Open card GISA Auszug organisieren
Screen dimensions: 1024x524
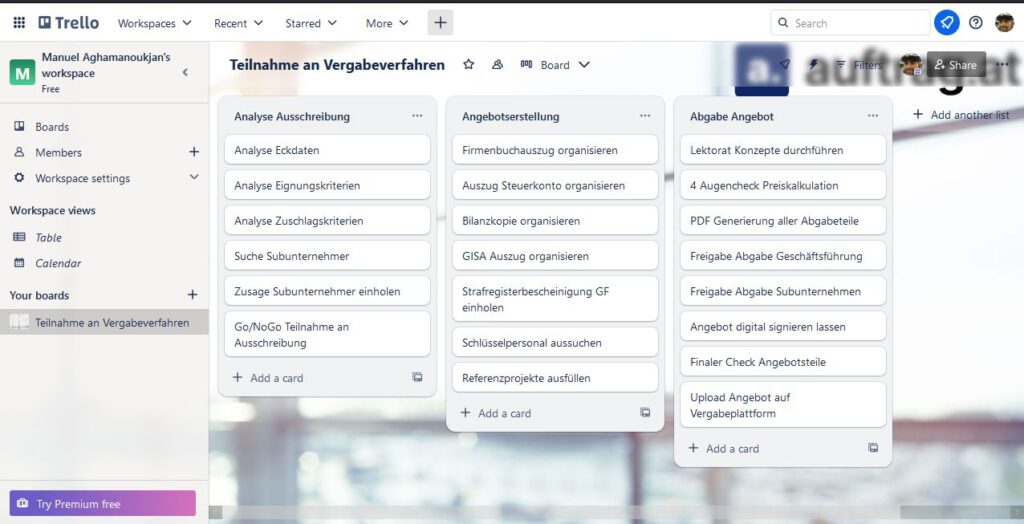[x=555, y=255]
